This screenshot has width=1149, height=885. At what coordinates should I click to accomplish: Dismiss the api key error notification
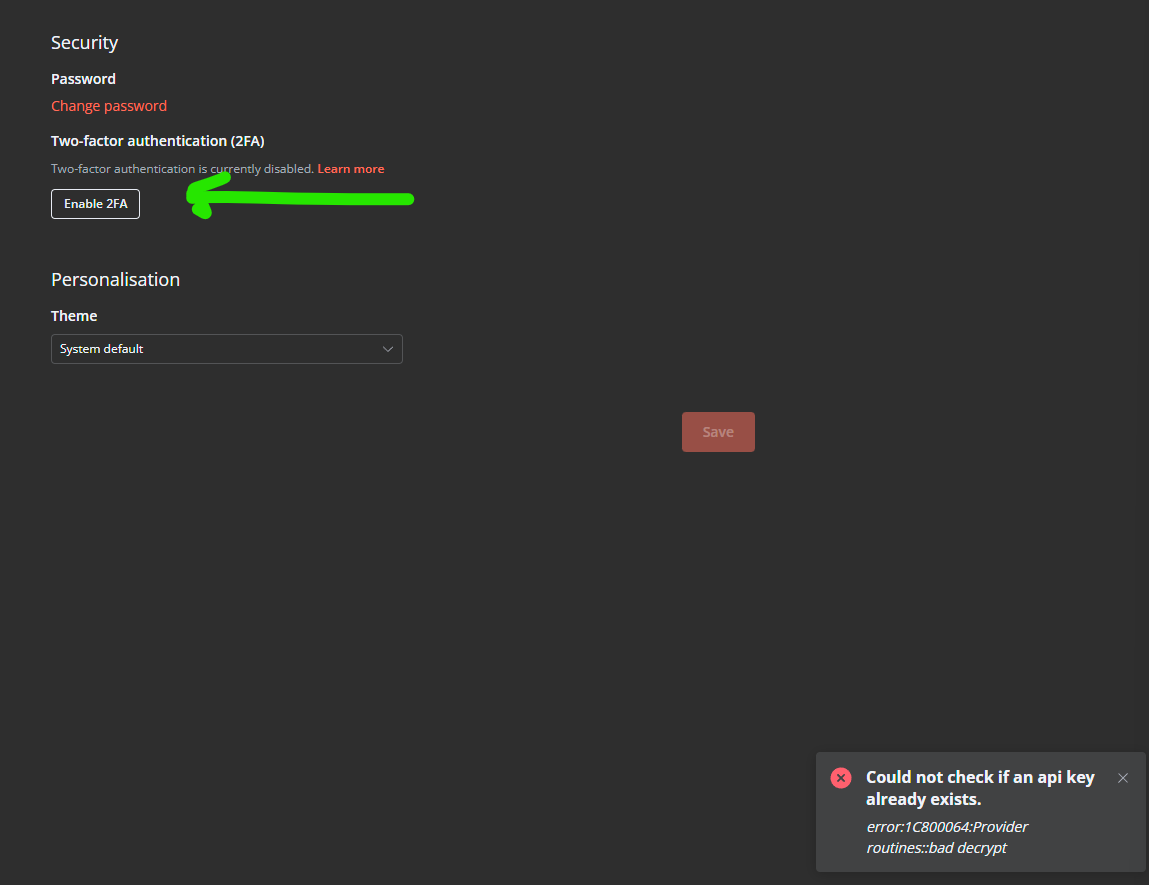coord(1123,778)
